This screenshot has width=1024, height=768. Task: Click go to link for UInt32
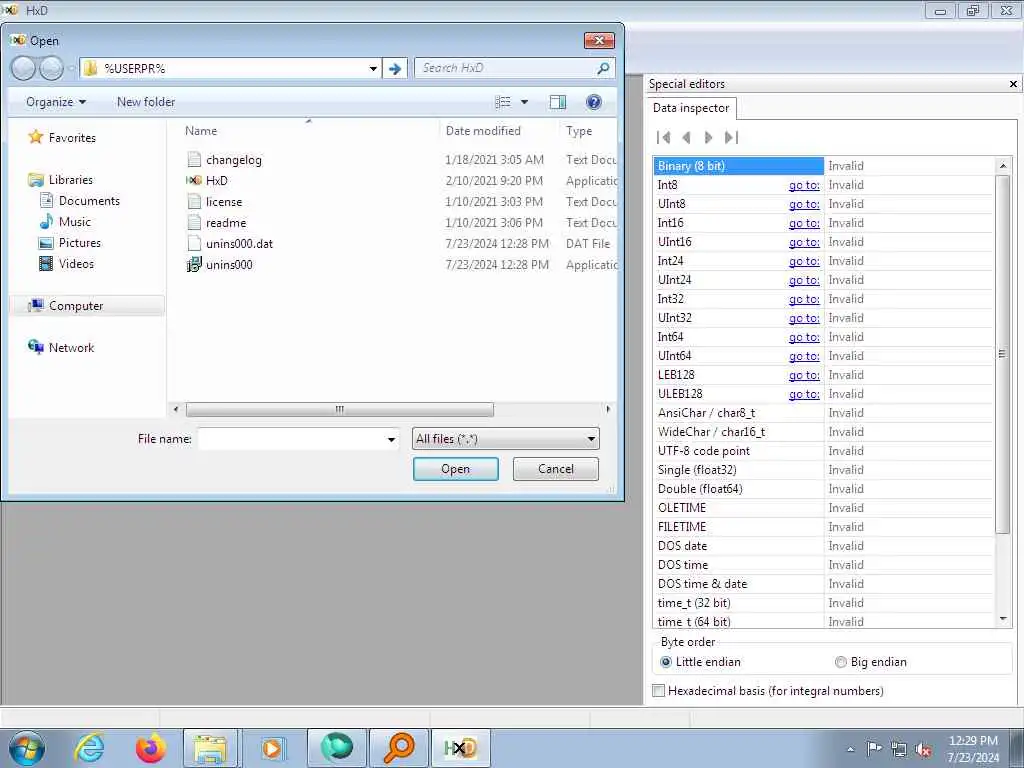pos(804,318)
